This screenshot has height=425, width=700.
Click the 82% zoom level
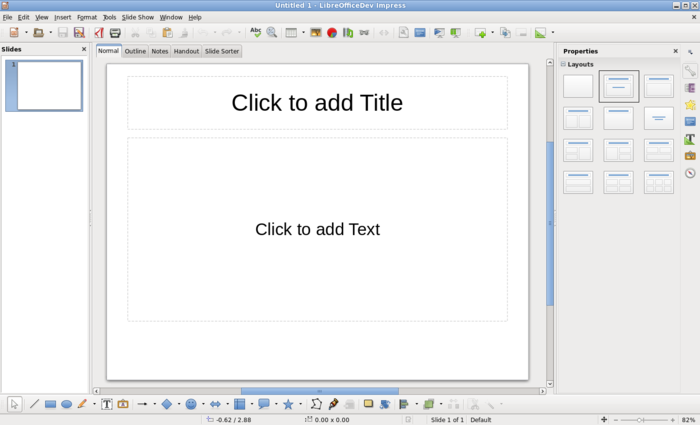(688, 420)
